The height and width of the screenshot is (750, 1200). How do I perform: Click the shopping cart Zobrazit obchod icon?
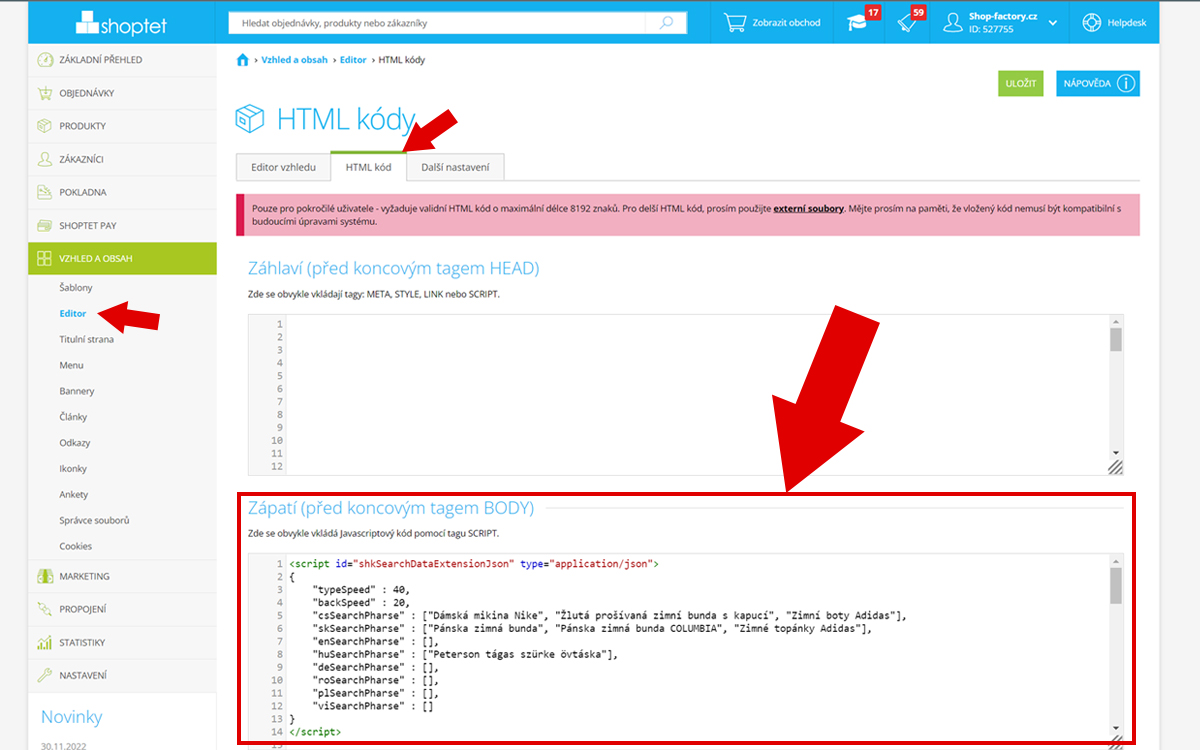[735, 22]
